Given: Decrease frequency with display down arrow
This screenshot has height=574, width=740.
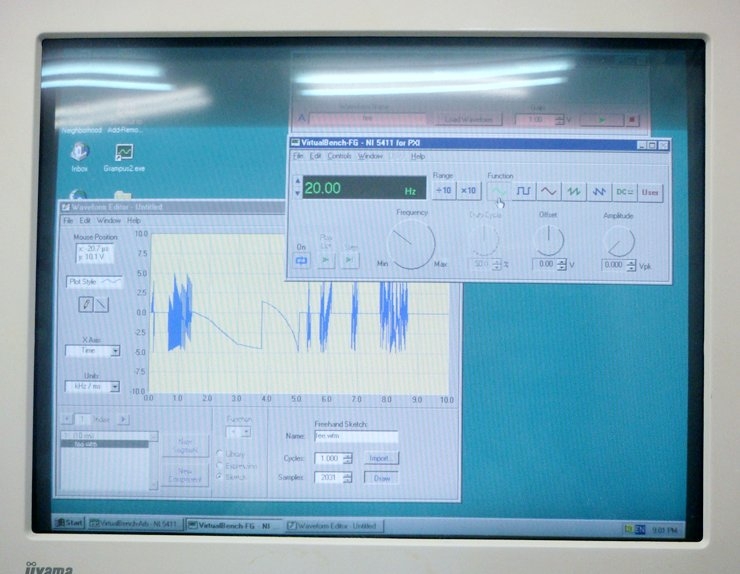Looking at the screenshot, I should pyautogui.click(x=297, y=193).
